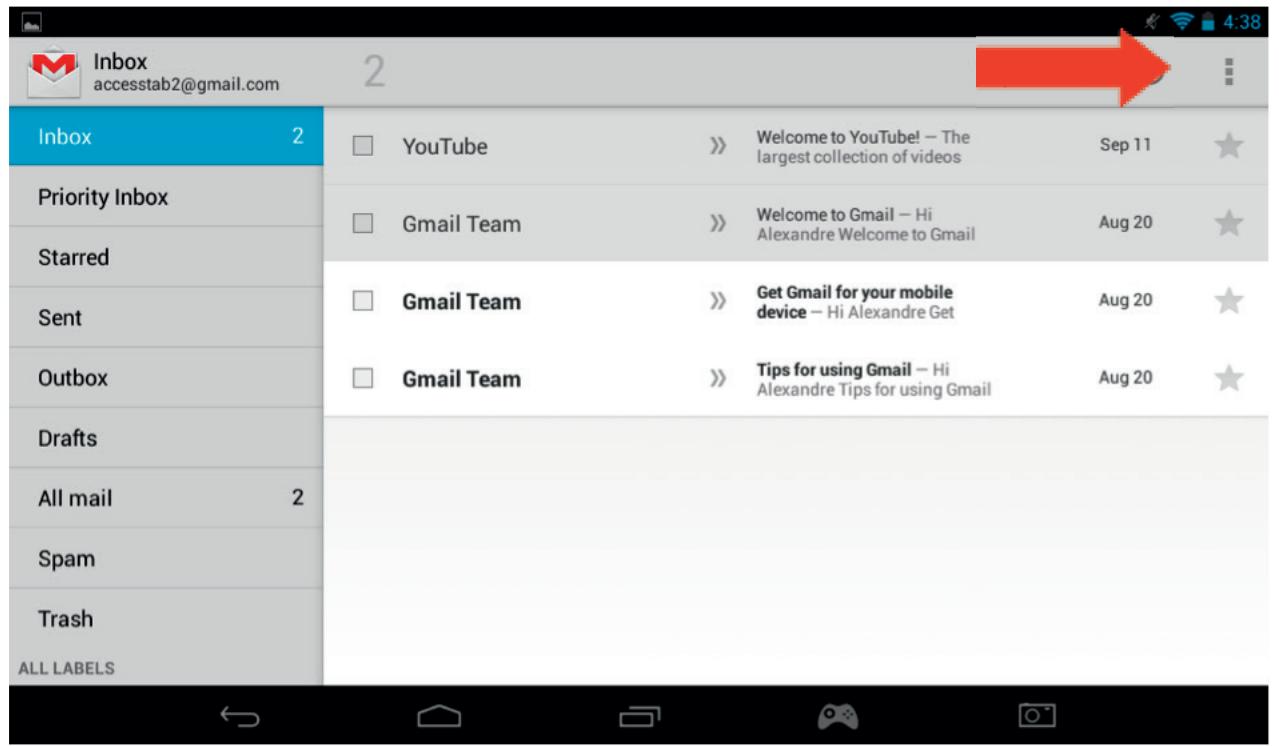Open the Sent folder

[165, 318]
